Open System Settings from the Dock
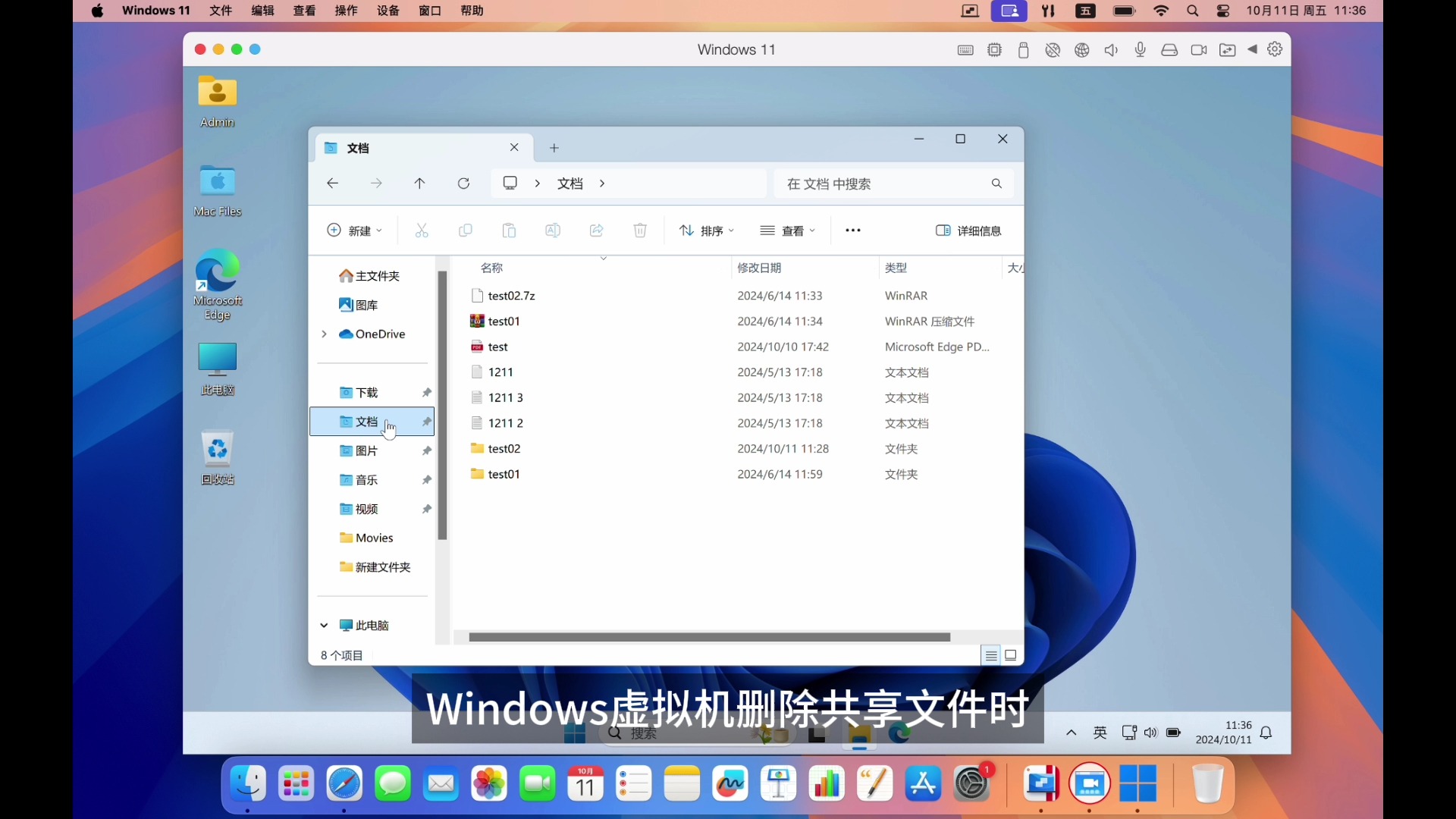The width and height of the screenshot is (1456, 819). pos(972,783)
